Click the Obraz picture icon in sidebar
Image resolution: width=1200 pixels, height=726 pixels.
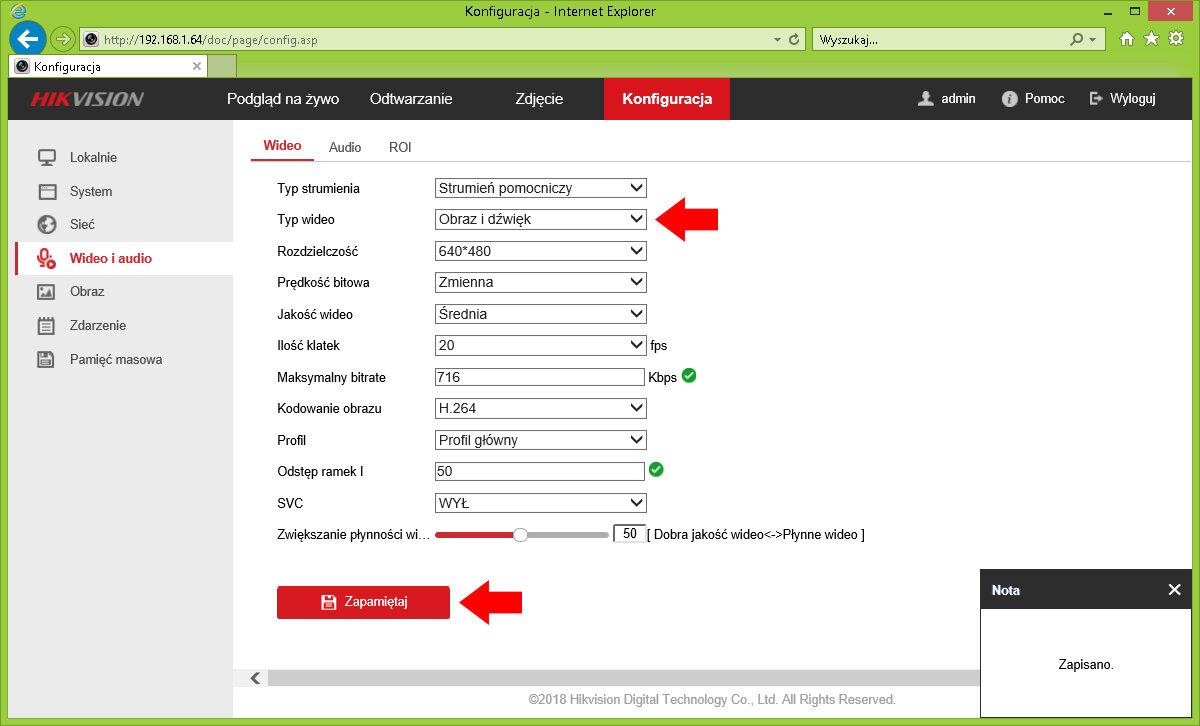(x=46, y=292)
